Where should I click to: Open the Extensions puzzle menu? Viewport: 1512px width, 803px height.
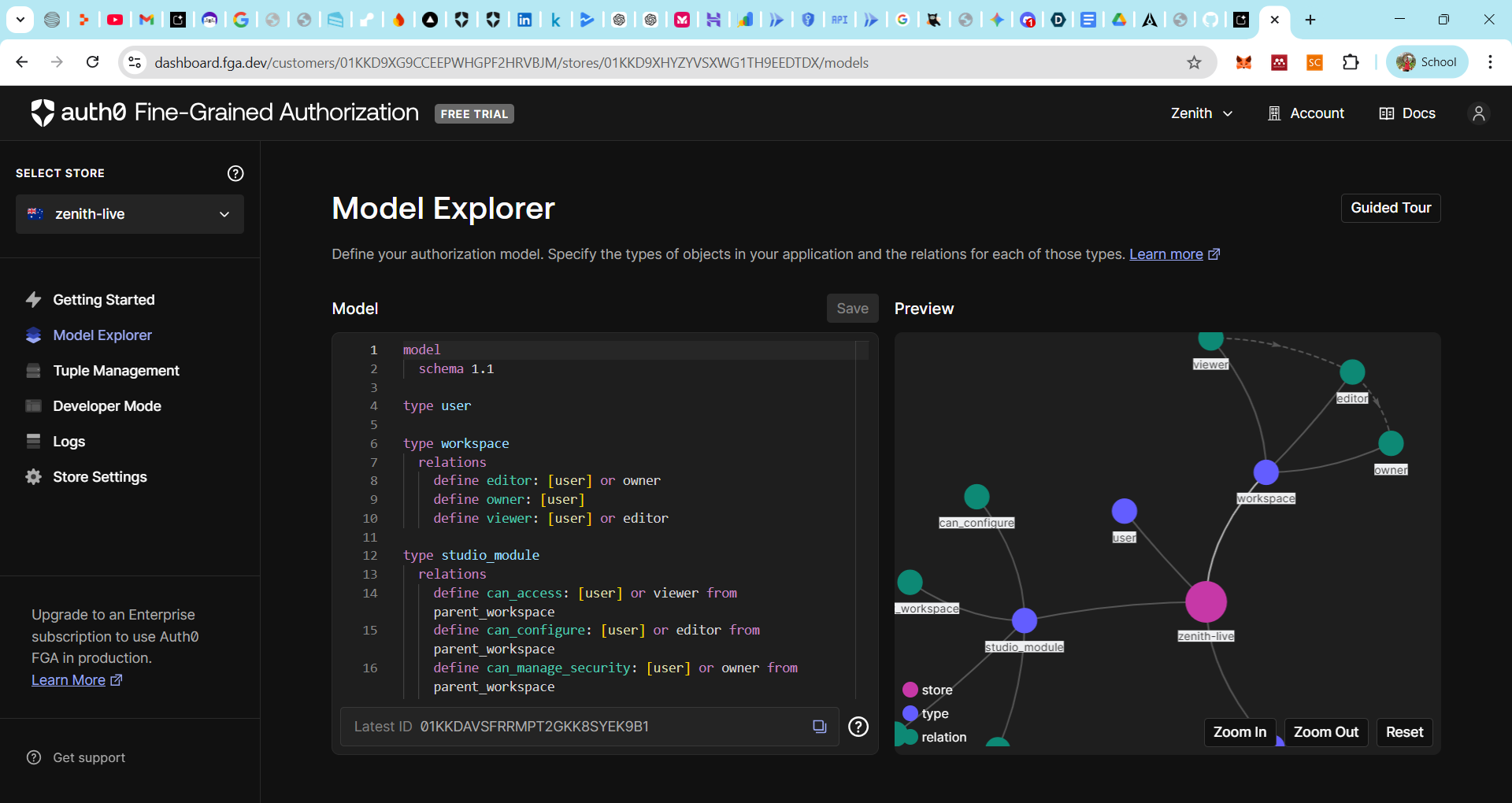point(1351,62)
